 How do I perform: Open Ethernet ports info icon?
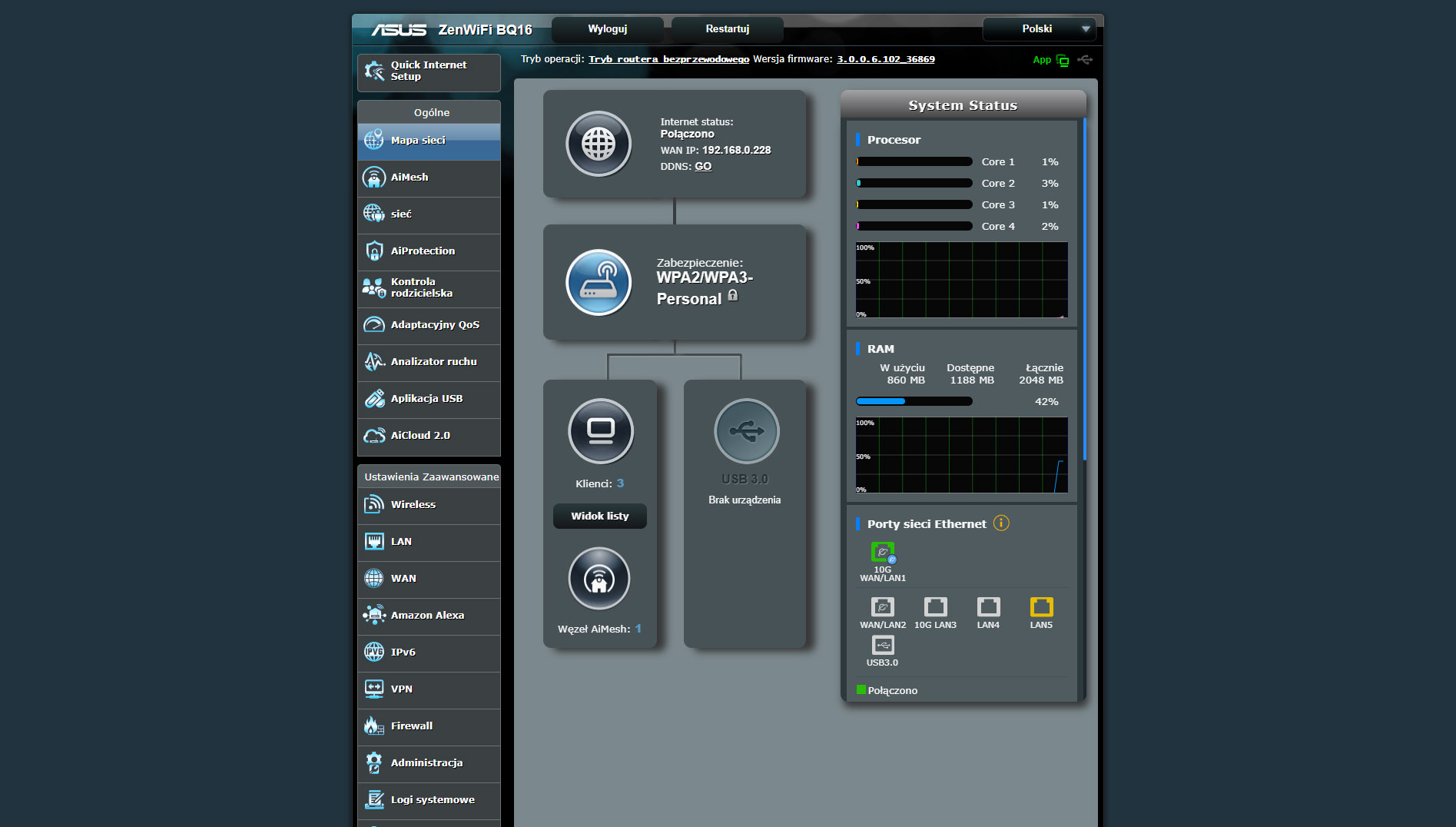pyautogui.click(x=1001, y=523)
